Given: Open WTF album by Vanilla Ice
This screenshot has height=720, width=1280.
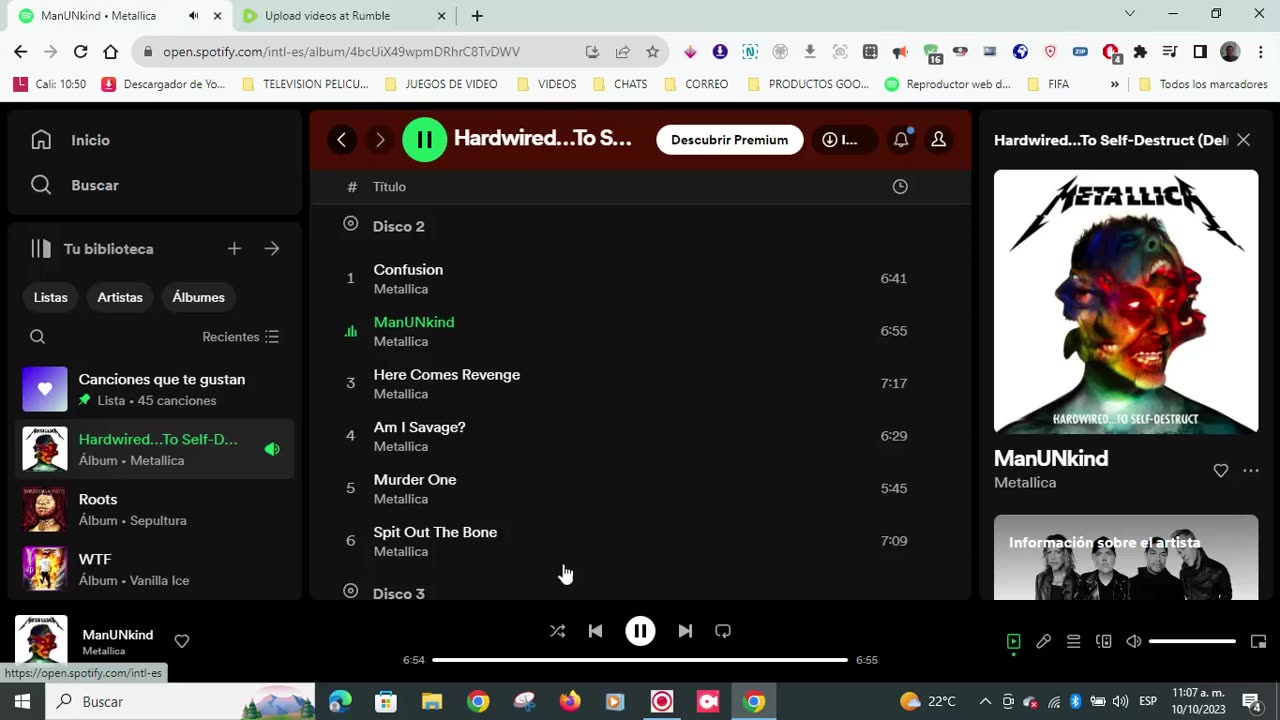Looking at the screenshot, I should tap(155, 569).
